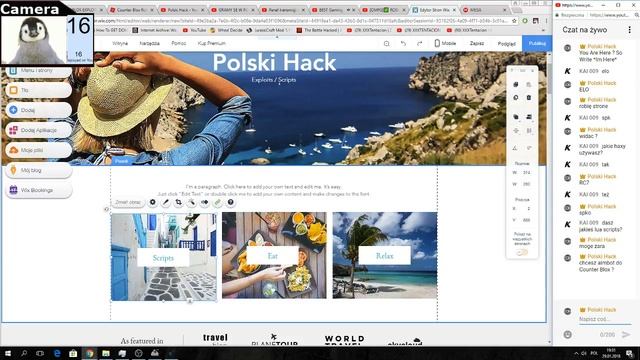Viewport: 640px width, 360px height.
Task: Open Edge browser from taskbar
Action: 57,353
